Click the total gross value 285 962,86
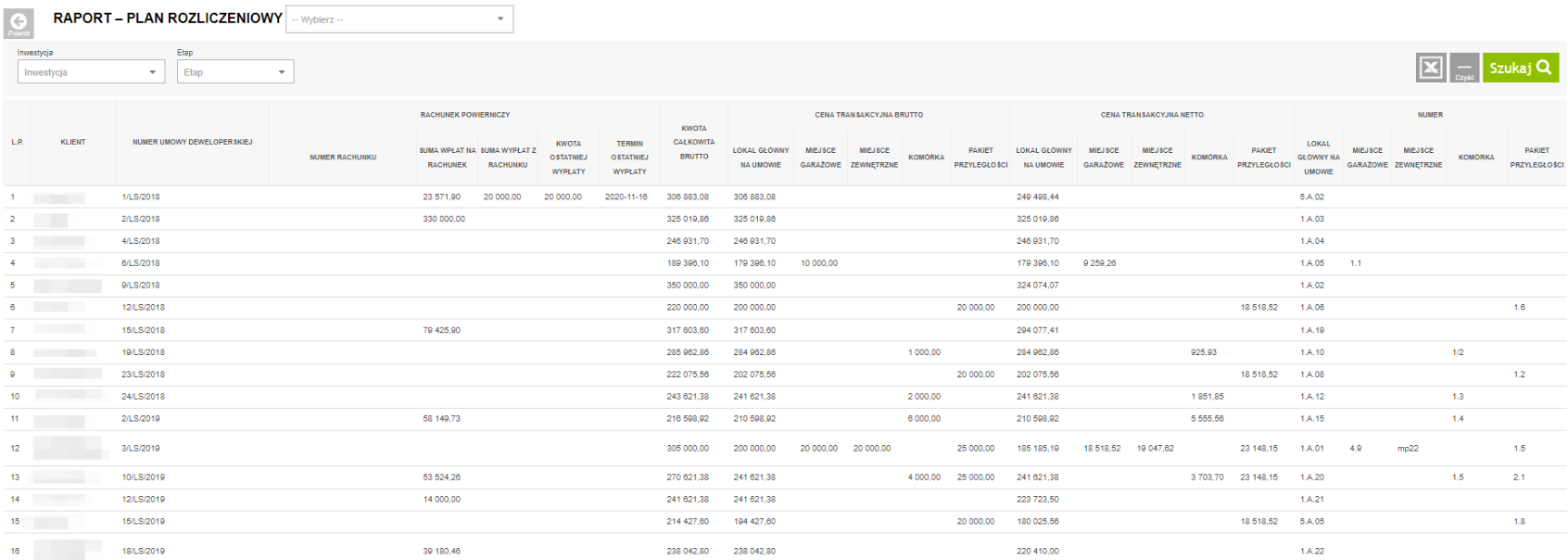The width and height of the screenshot is (1568, 560). click(x=688, y=352)
